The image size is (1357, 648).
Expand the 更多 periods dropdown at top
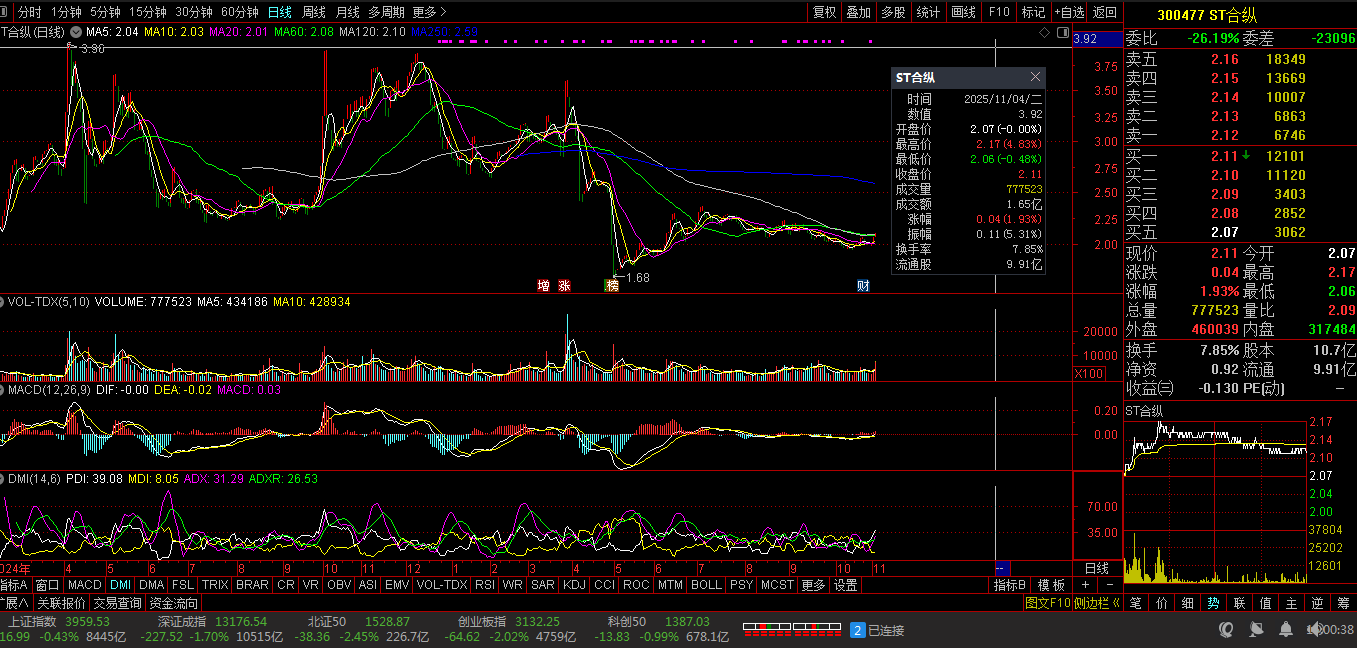[429, 12]
